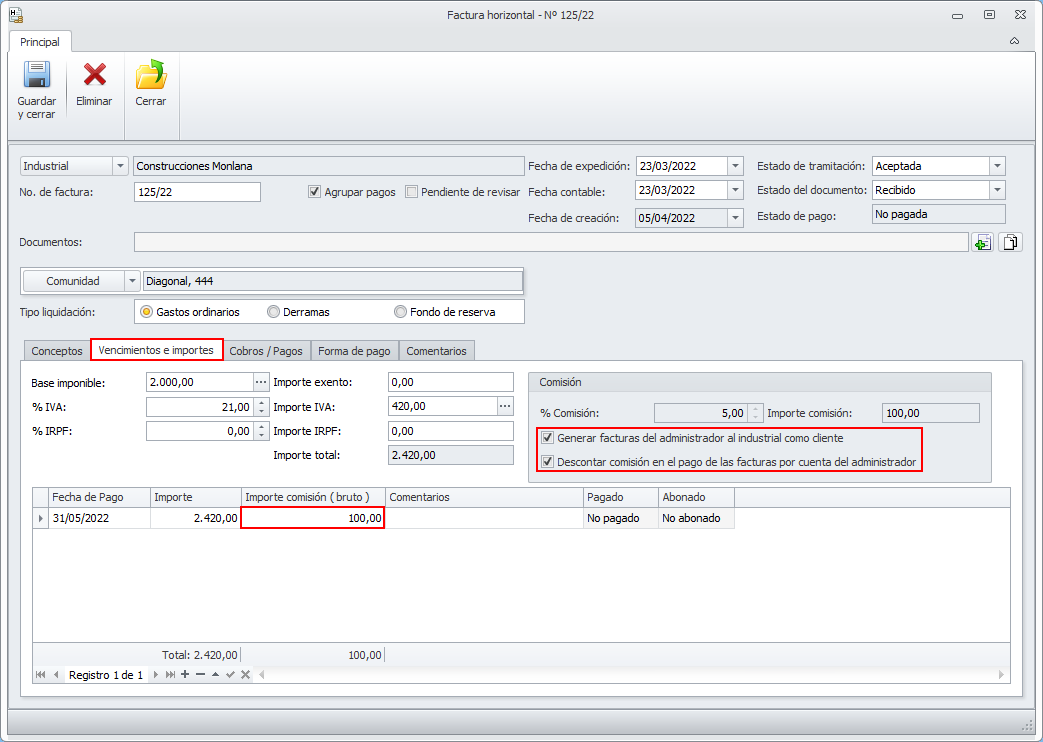Click the grid horizontal scrollbar
The image size is (1043, 742).
(631, 675)
